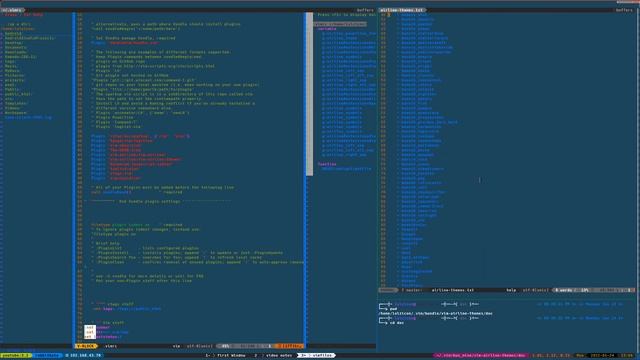The width and height of the screenshot is (640, 360).
Task: Click the .vimrc filename in the left statusline
Action: [111, 346]
